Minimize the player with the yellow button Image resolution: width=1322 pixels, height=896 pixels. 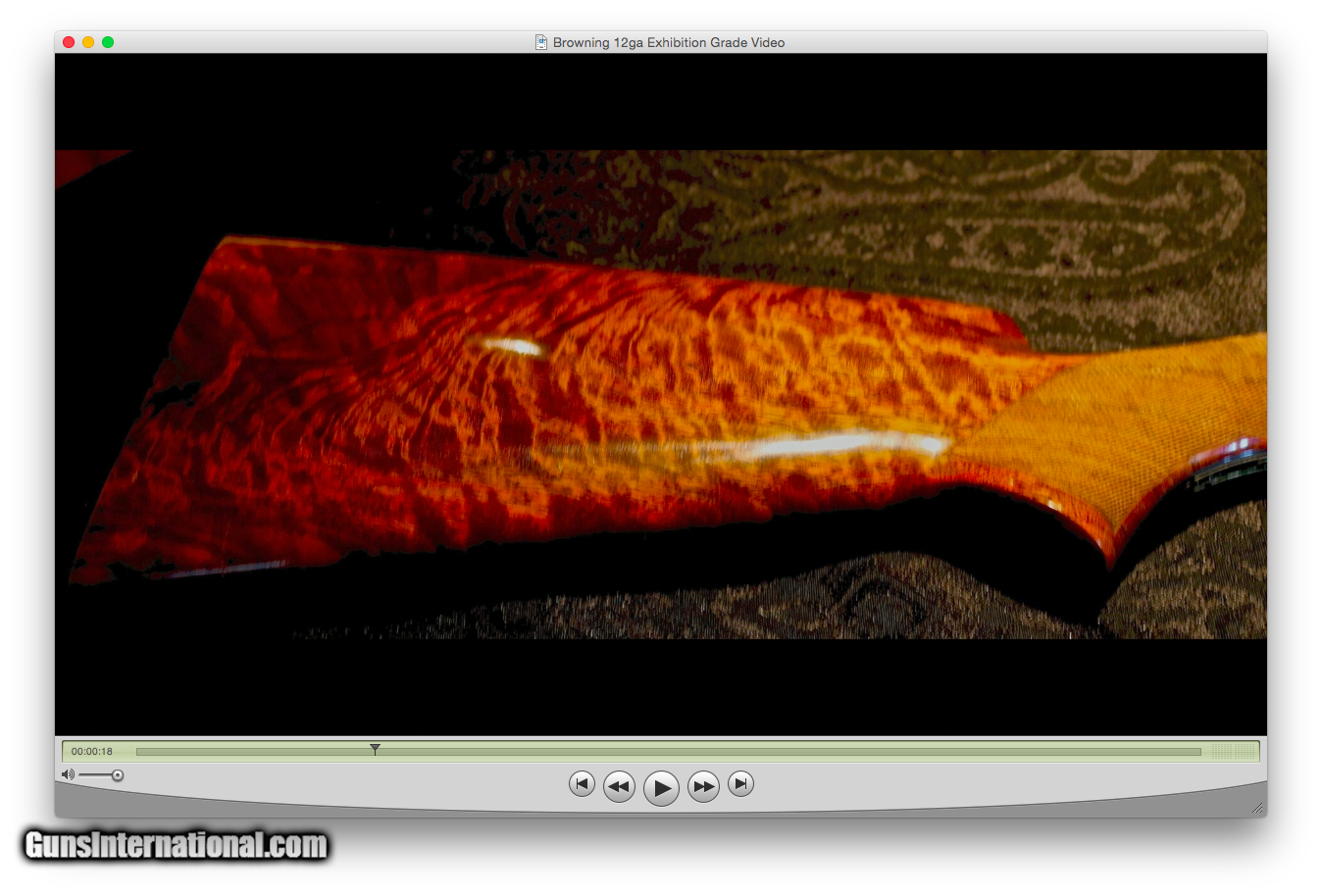[x=88, y=42]
